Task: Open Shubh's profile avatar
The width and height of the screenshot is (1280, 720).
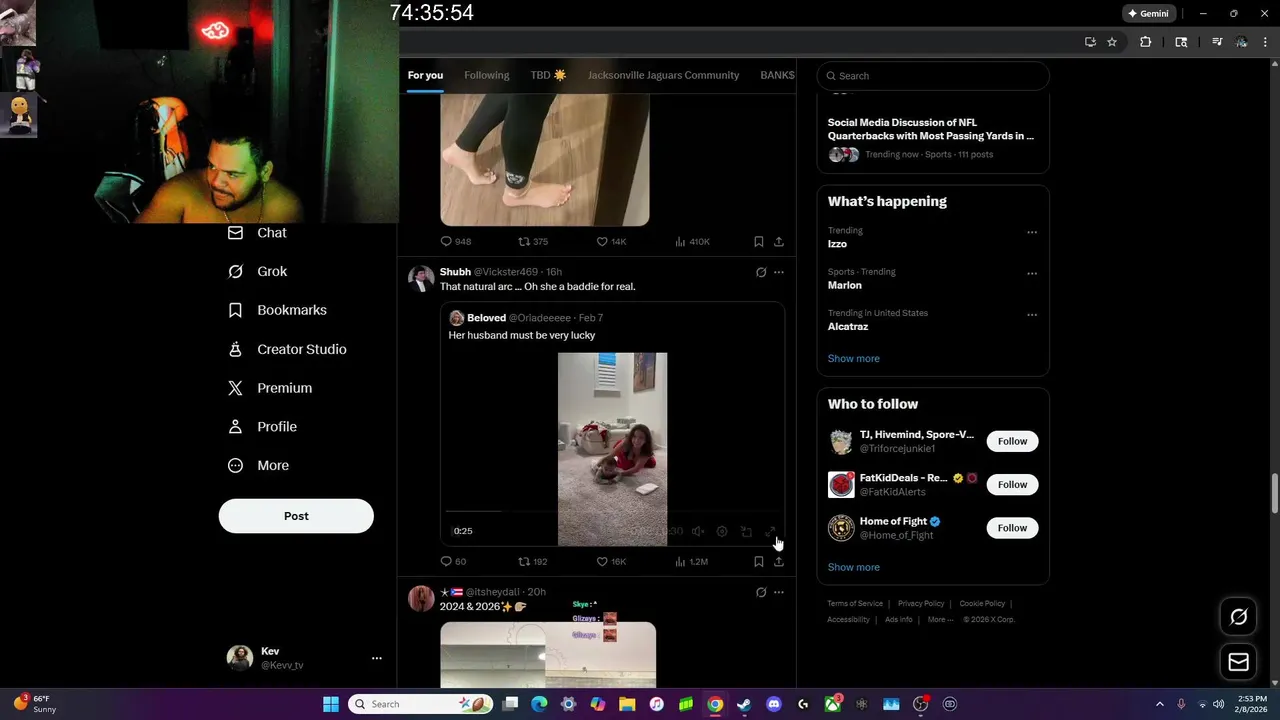Action: (421, 279)
